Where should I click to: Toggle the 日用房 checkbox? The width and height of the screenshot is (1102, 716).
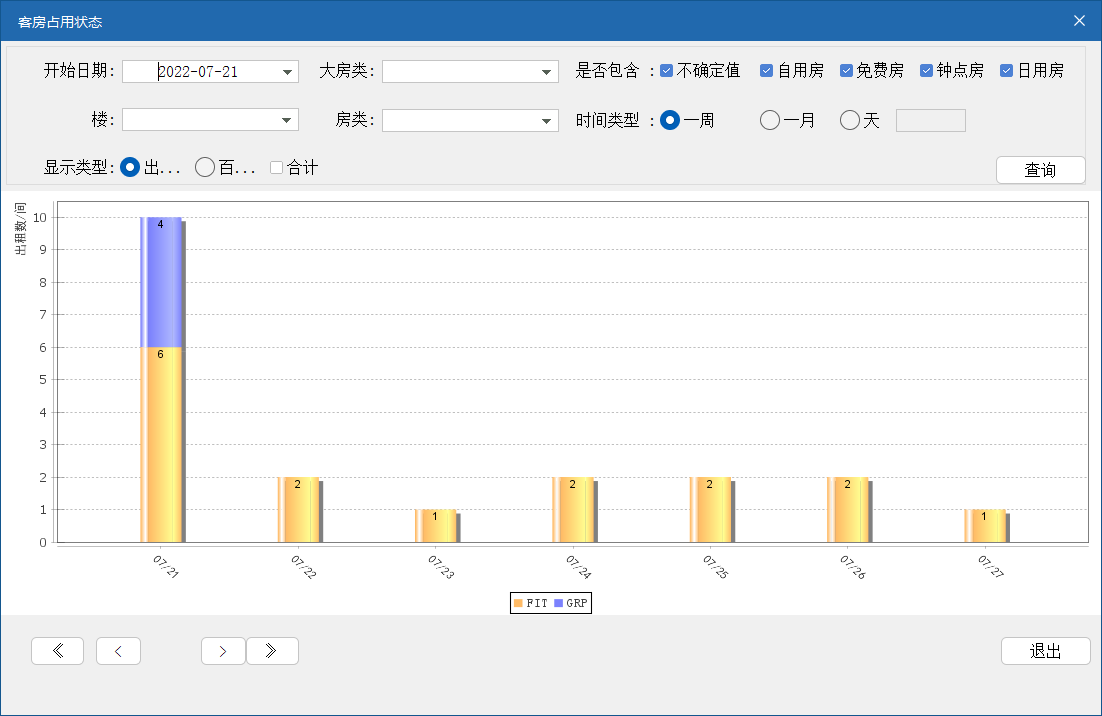pyautogui.click(x=1006, y=70)
